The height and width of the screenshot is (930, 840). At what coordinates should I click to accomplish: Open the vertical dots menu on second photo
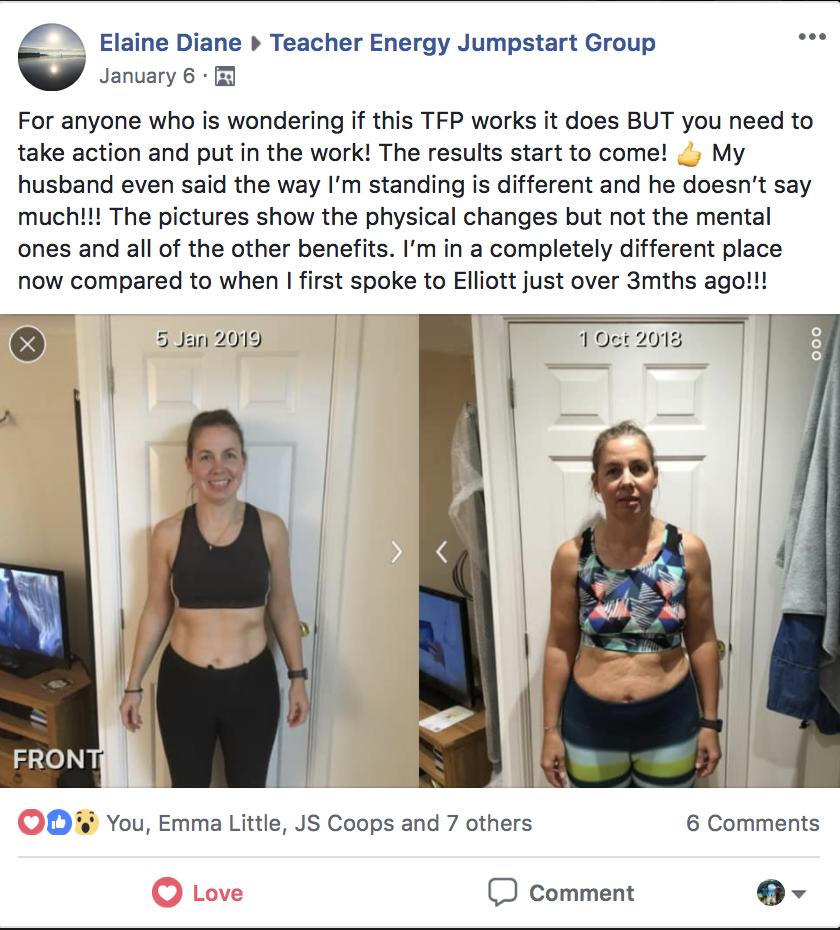(816, 343)
